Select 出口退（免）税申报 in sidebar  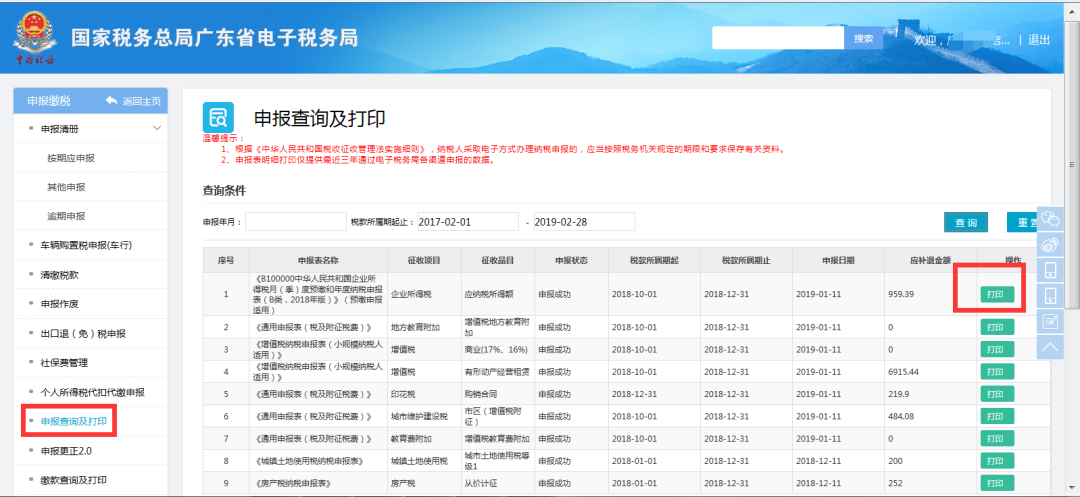(x=83, y=333)
